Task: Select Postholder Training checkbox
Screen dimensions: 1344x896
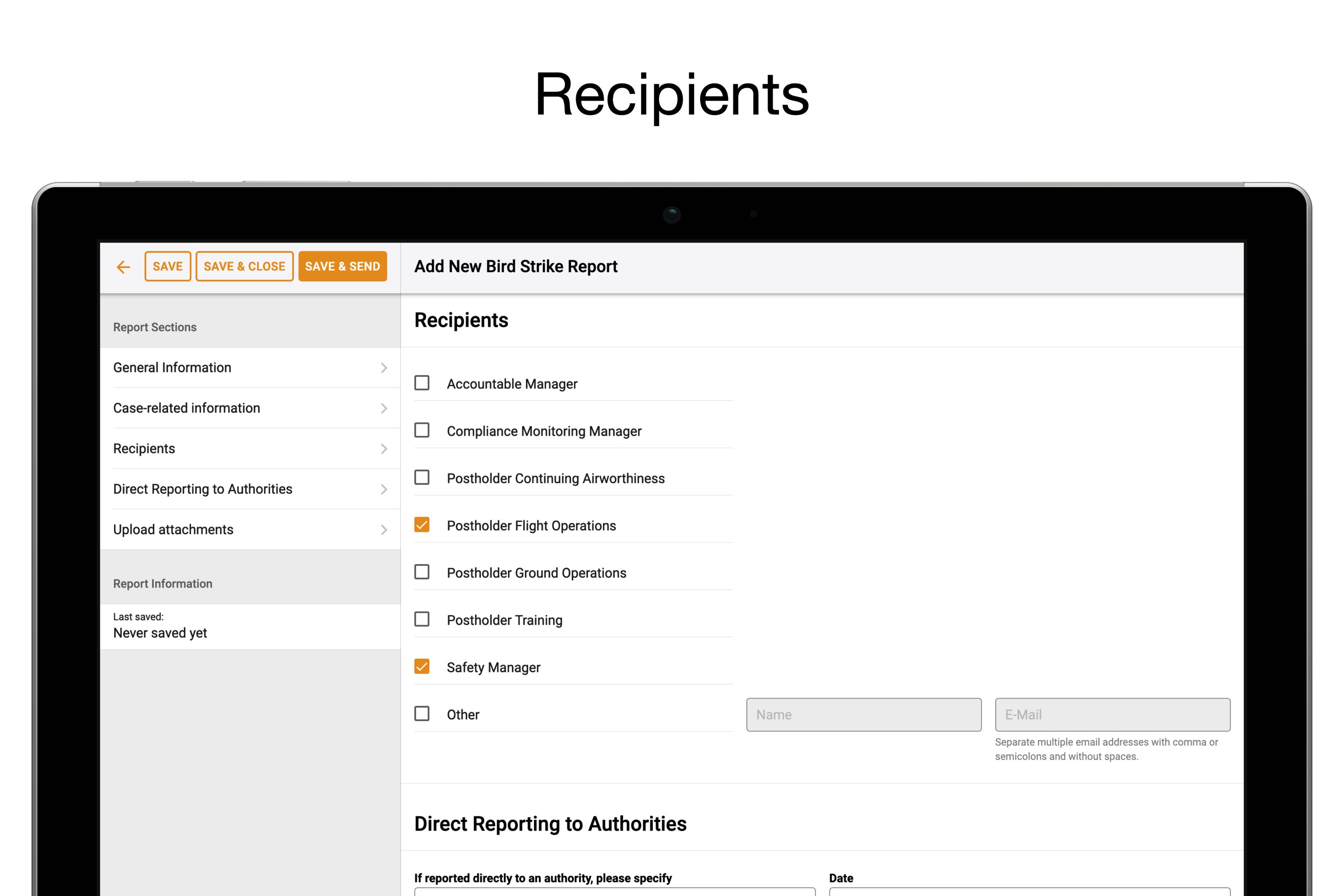Action: 421,619
